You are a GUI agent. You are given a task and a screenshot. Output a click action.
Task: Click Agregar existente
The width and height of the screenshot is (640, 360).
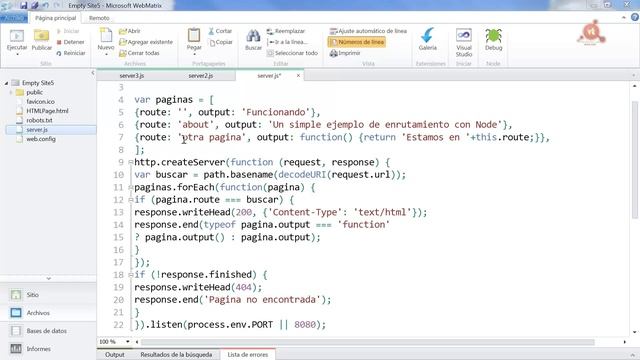click(146, 42)
